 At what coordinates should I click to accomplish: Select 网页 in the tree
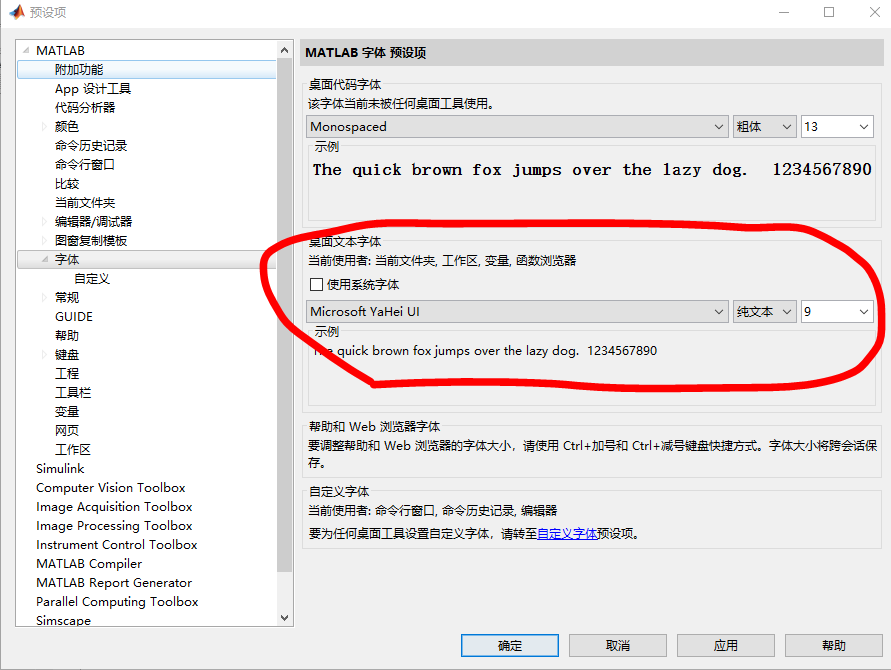point(66,430)
